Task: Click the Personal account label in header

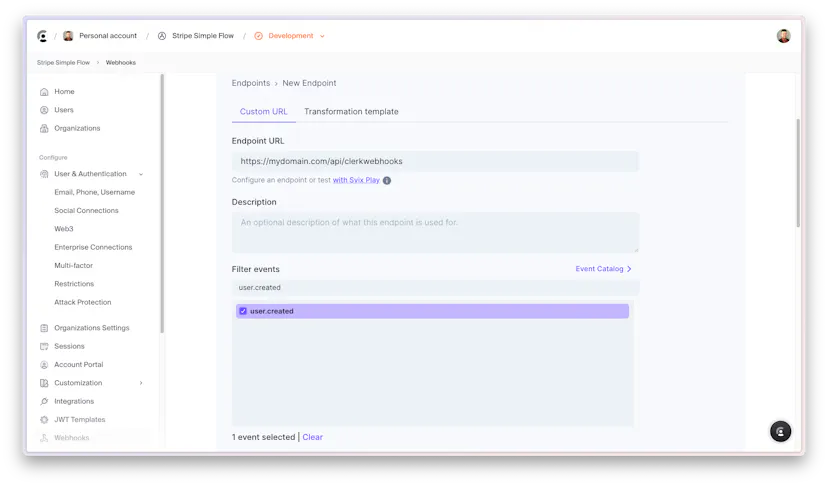Action: 108,36
